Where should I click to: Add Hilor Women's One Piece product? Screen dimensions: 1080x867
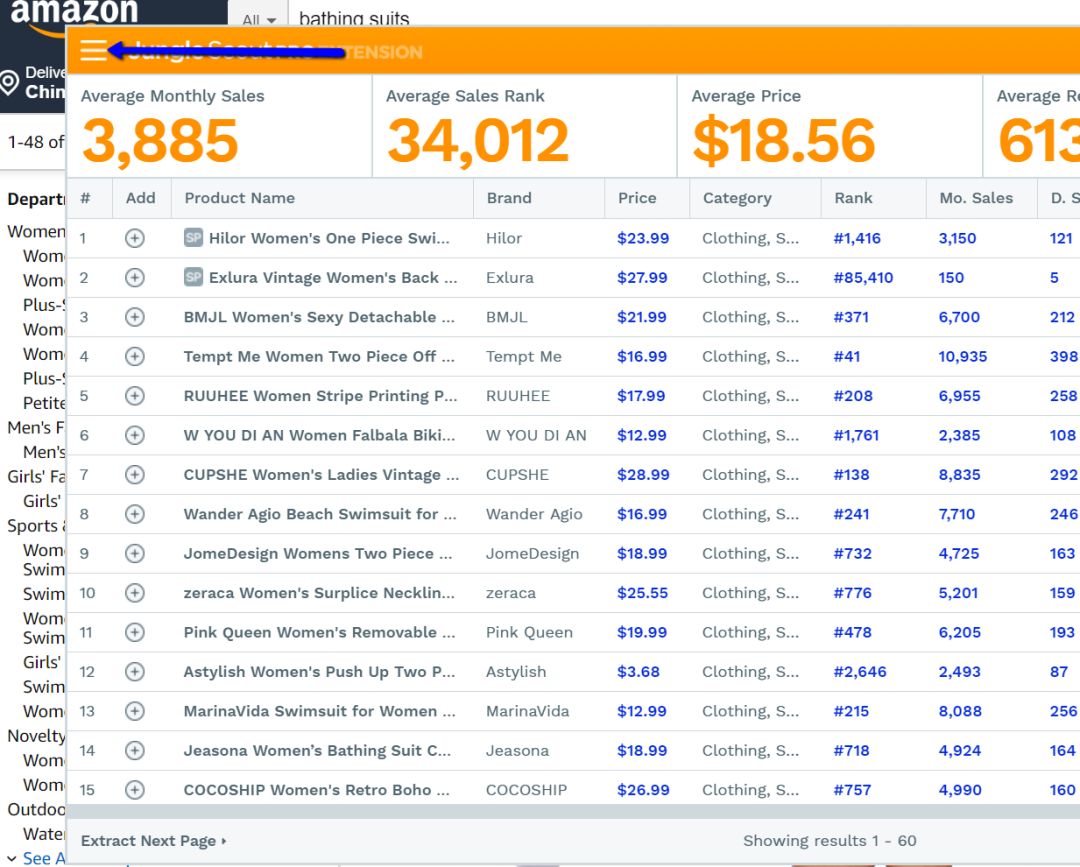pyautogui.click(x=135, y=238)
